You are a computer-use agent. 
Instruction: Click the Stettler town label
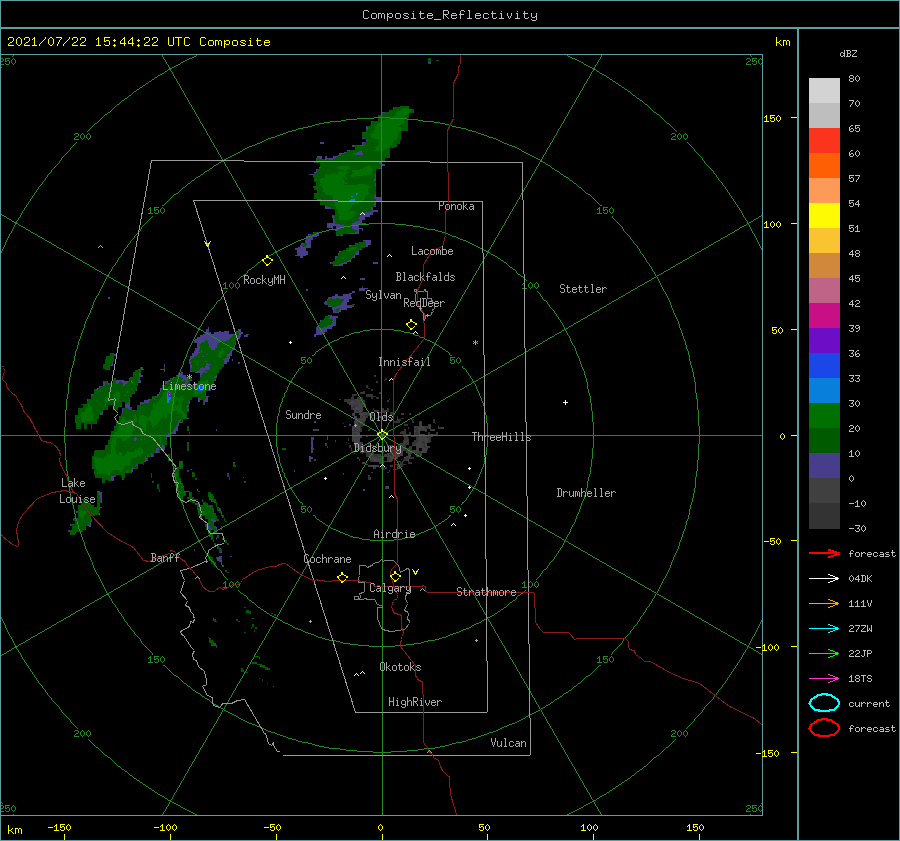tap(583, 289)
